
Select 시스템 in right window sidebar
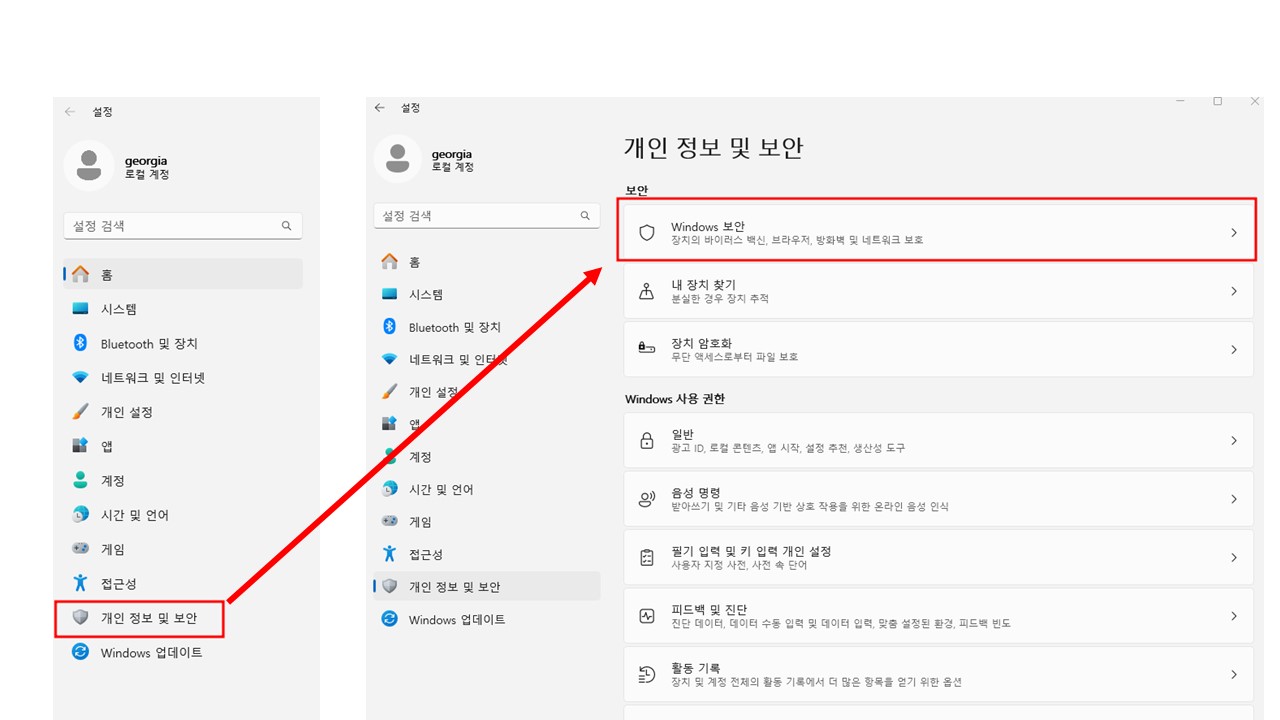tap(487, 295)
